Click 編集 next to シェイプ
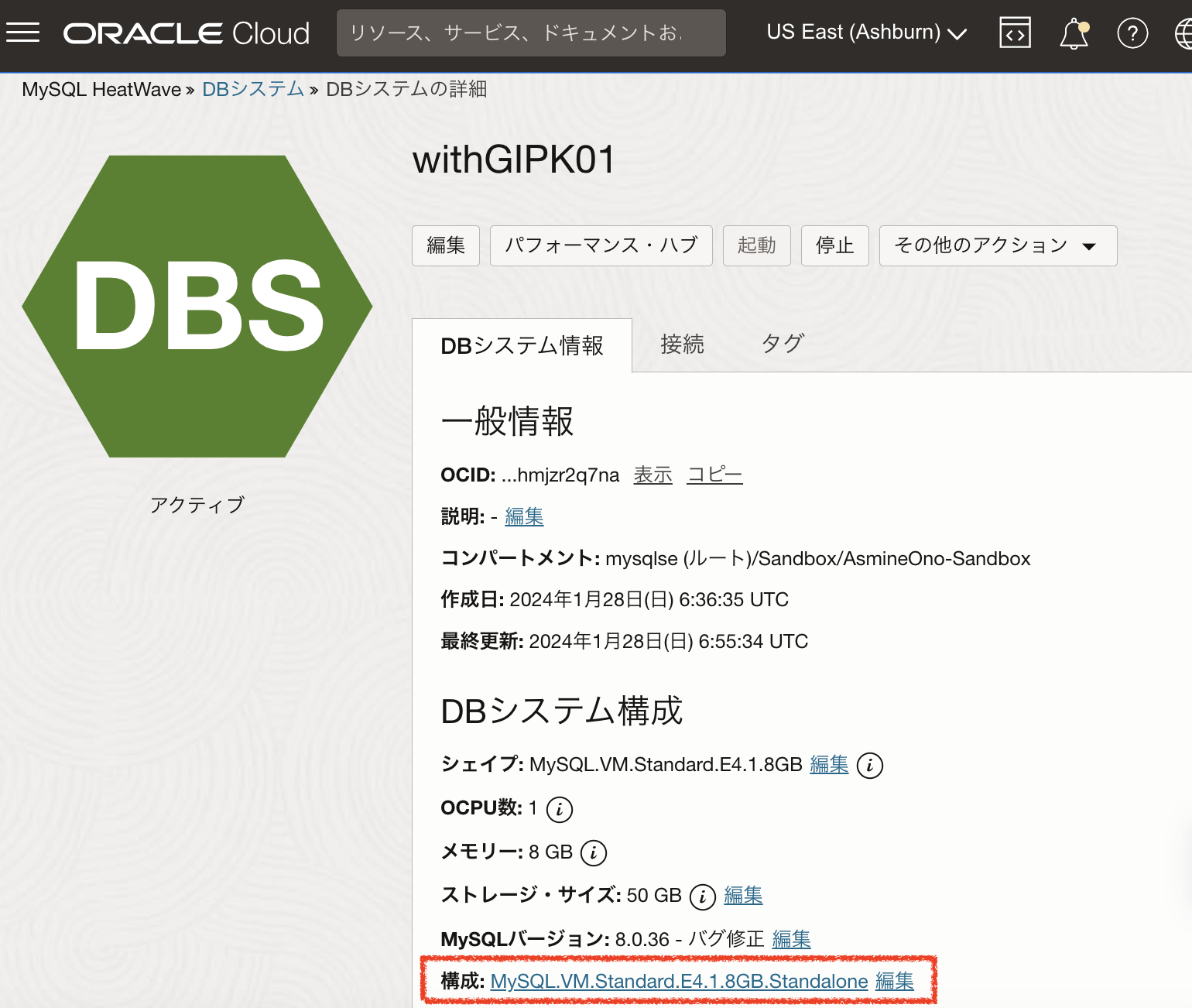1192x1008 pixels. [x=829, y=765]
